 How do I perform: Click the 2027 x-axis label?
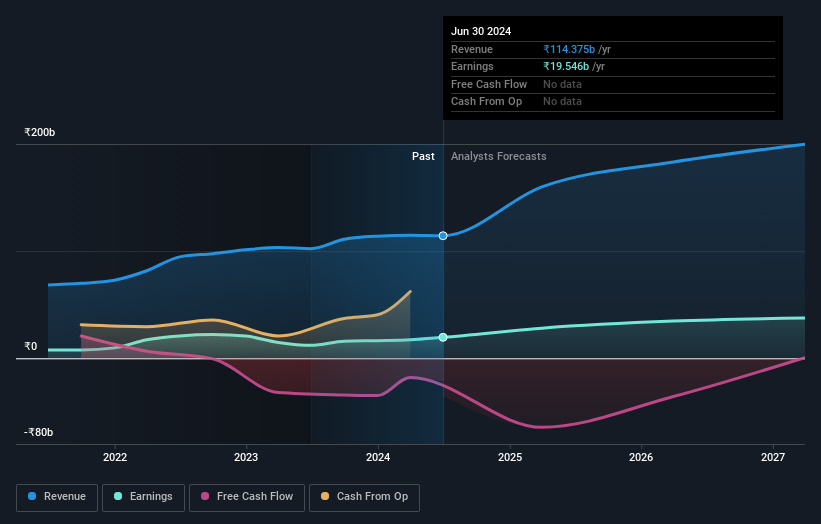pyautogui.click(x=773, y=458)
